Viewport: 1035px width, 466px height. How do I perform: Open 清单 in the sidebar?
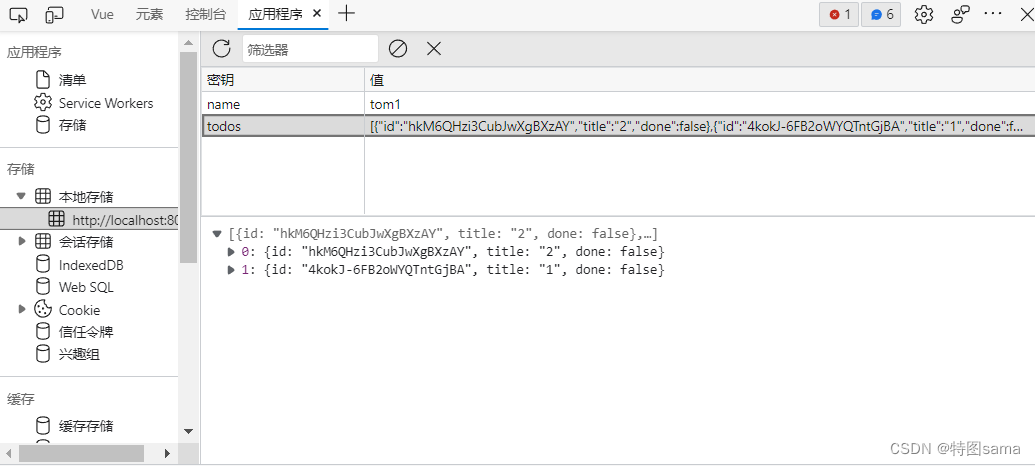pos(72,81)
